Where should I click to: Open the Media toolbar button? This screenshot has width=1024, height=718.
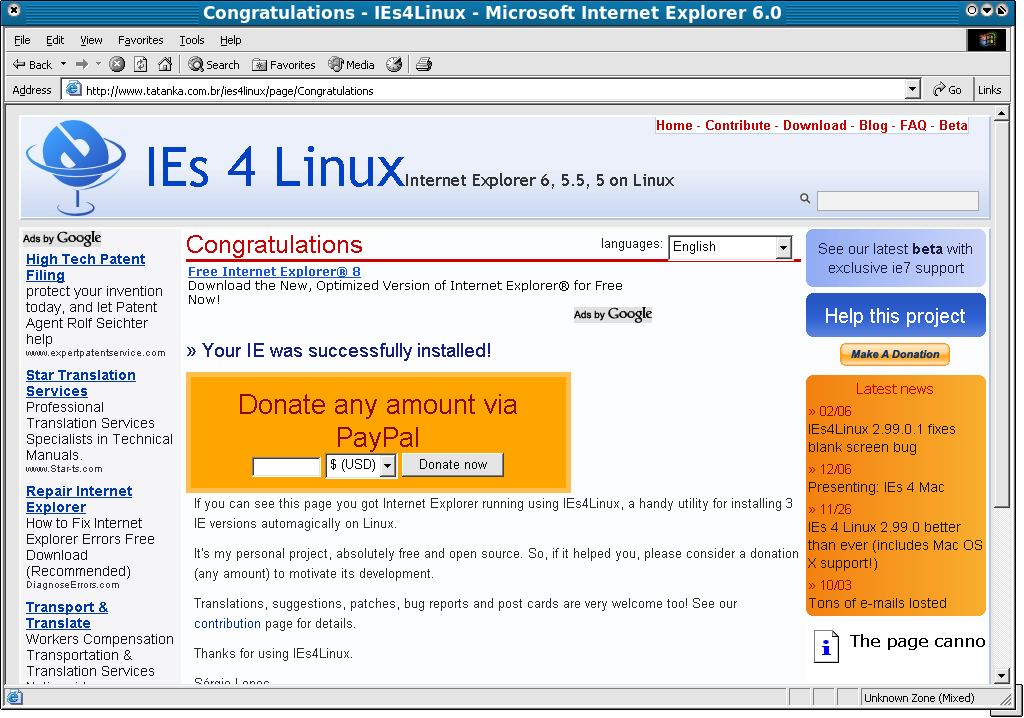click(351, 65)
